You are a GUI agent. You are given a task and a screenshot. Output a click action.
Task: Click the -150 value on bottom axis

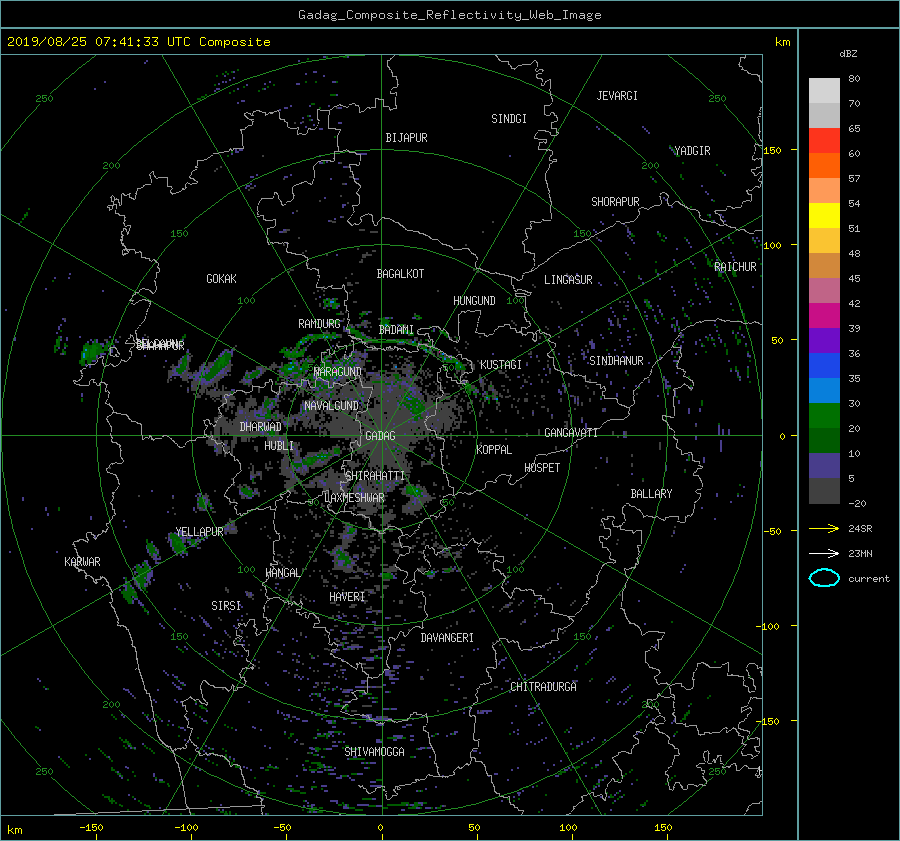click(91, 827)
